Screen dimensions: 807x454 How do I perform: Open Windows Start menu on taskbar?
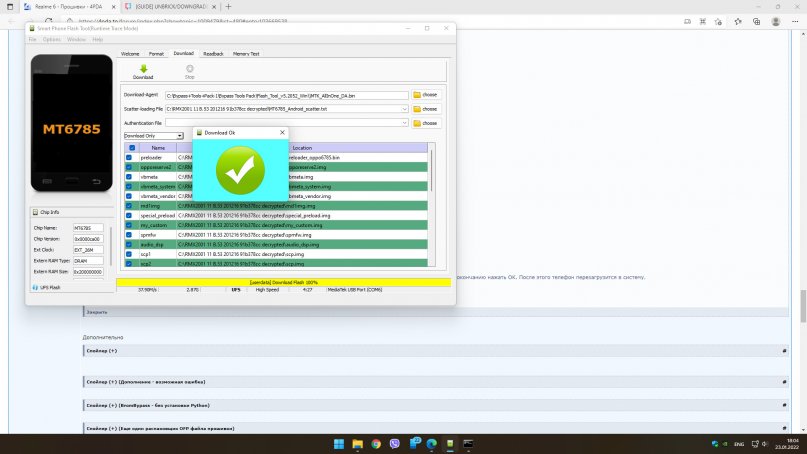338,443
